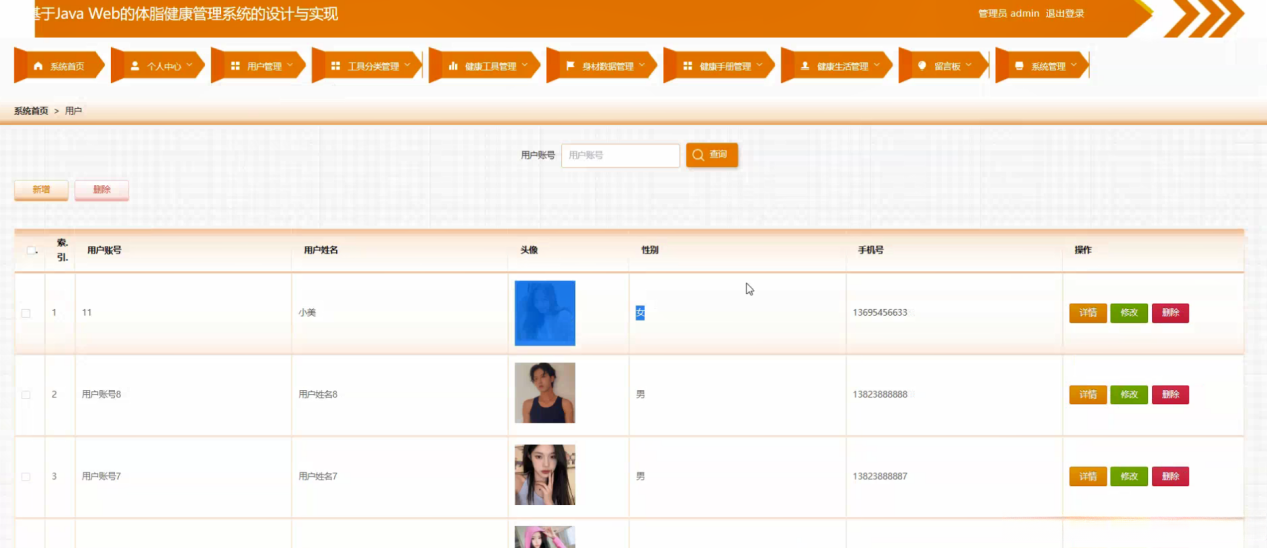Open the 个人中心 menu label

coord(164,67)
